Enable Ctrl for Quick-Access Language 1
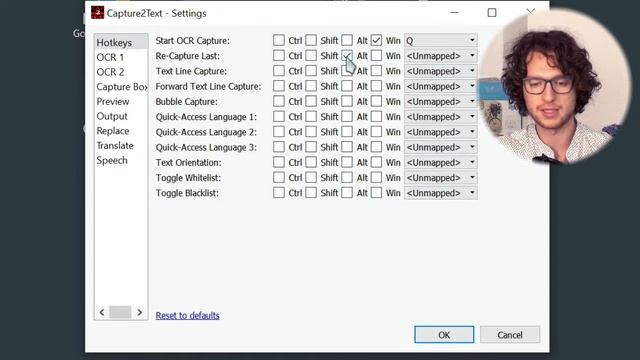640x360 pixels. coord(279,116)
